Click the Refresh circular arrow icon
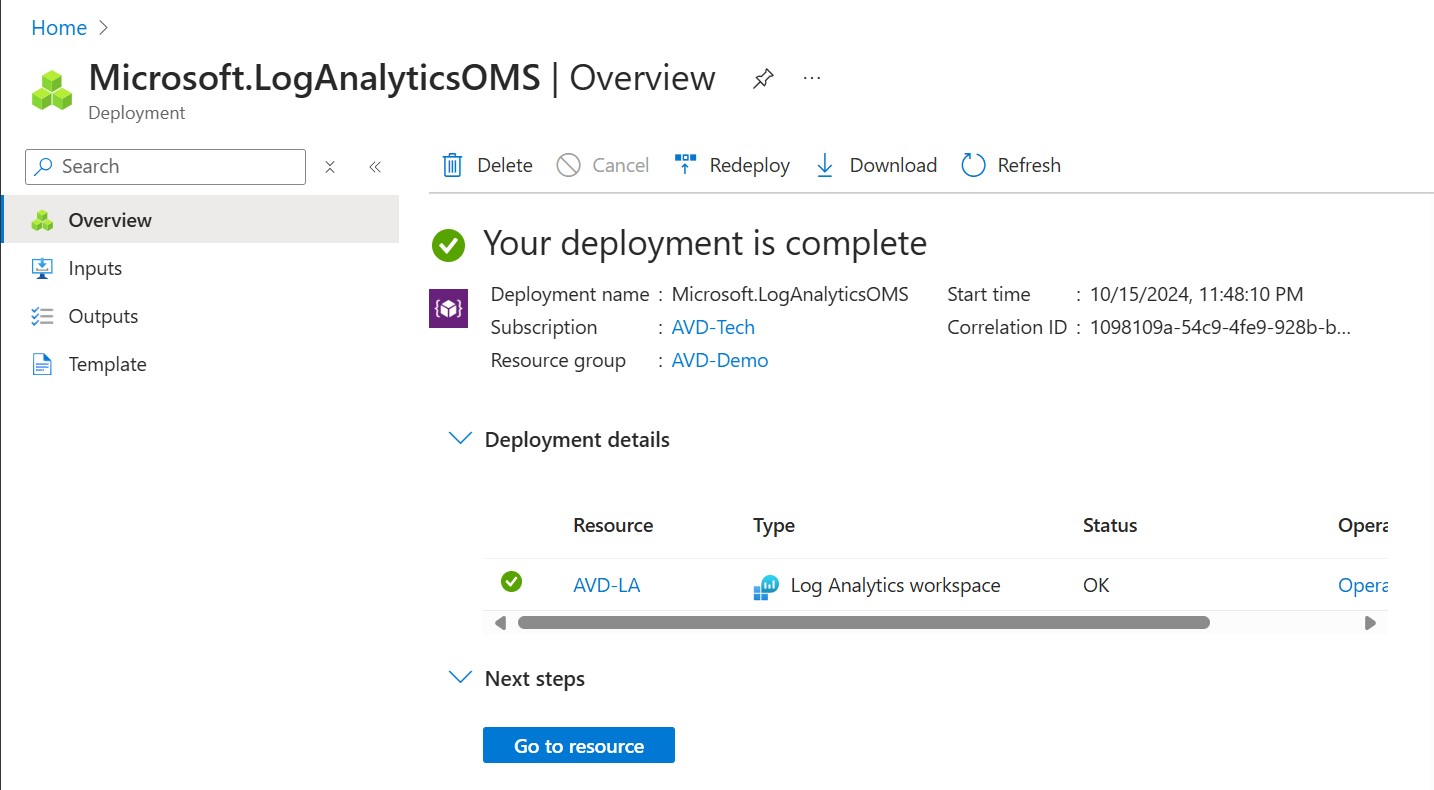 point(973,165)
